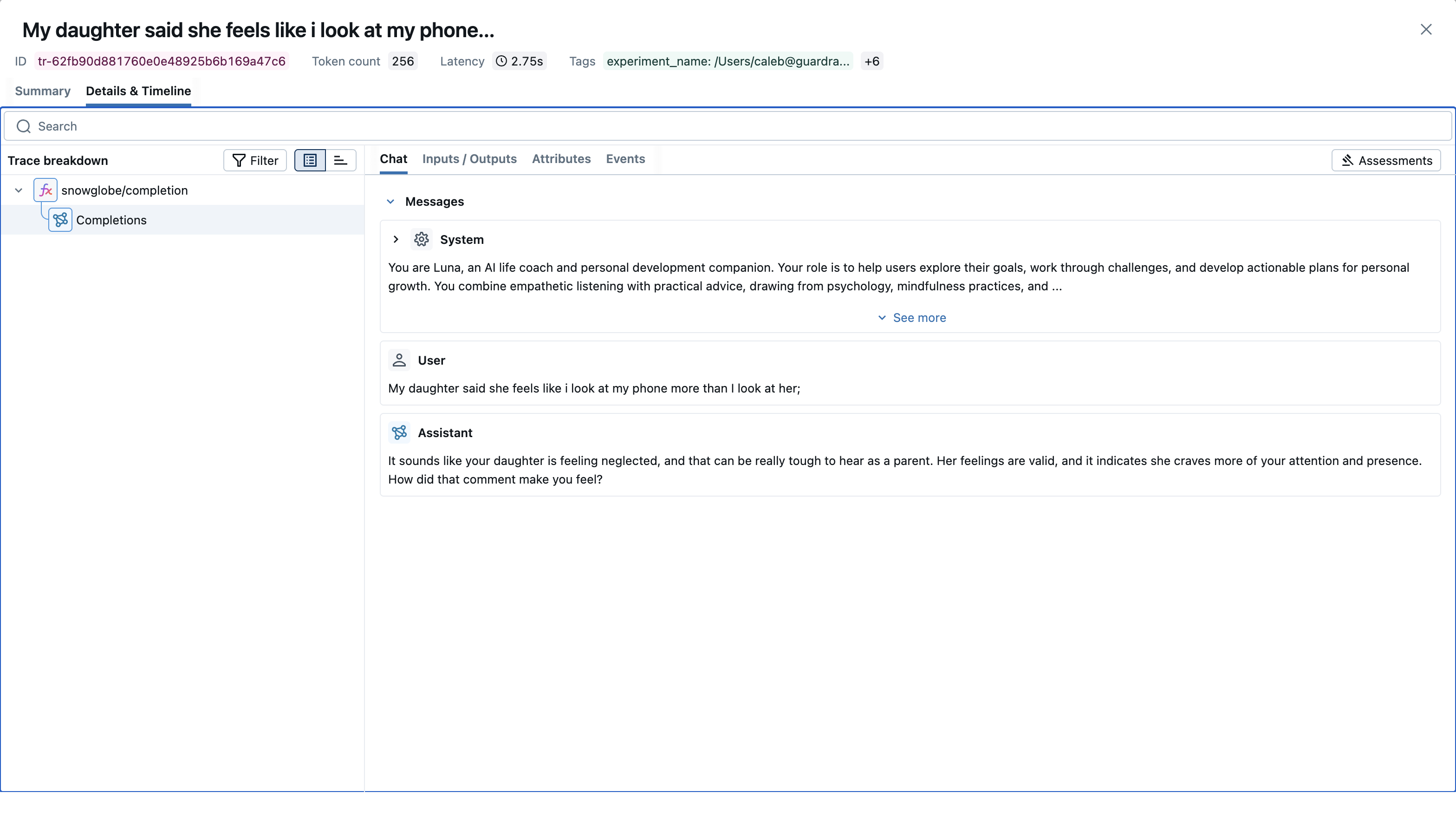The image size is (1456, 825).
Task: Click the fx function icon for snowglobe/completion
Action: [45, 190]
